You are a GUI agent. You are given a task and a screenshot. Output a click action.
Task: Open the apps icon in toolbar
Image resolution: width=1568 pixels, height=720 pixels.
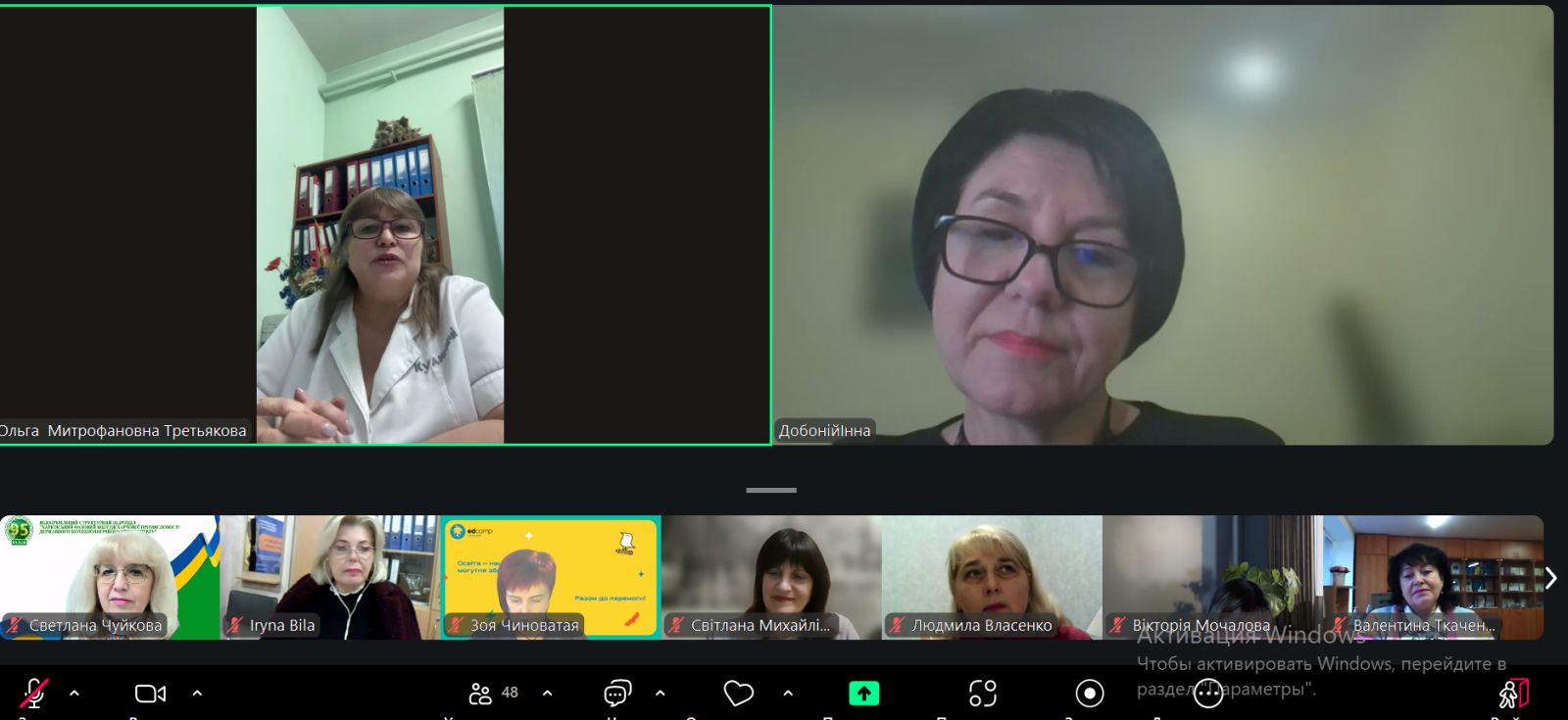[982, 694]
